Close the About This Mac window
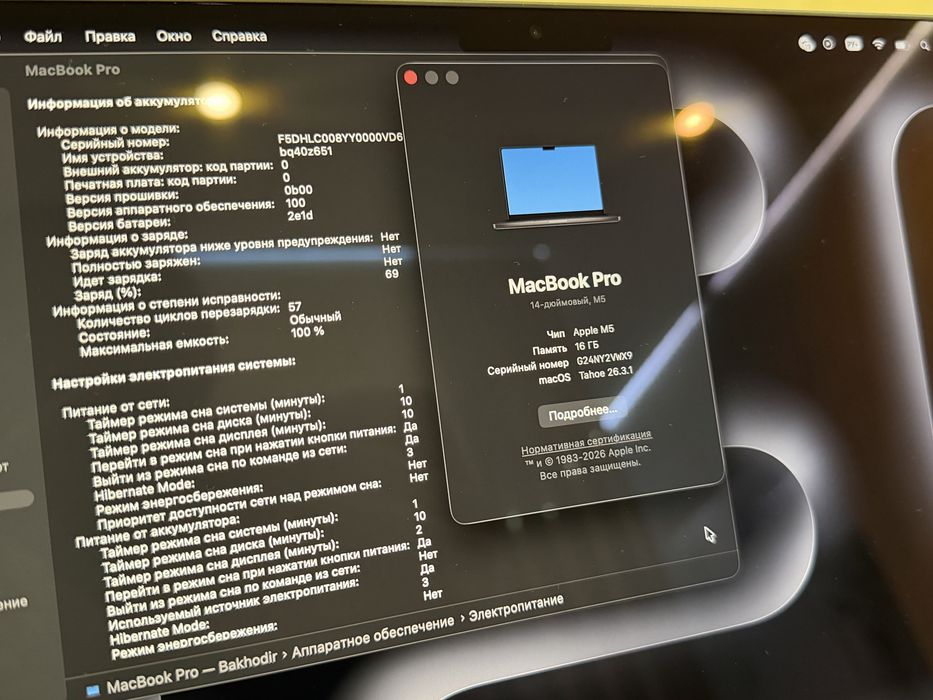 pos(410,77)
